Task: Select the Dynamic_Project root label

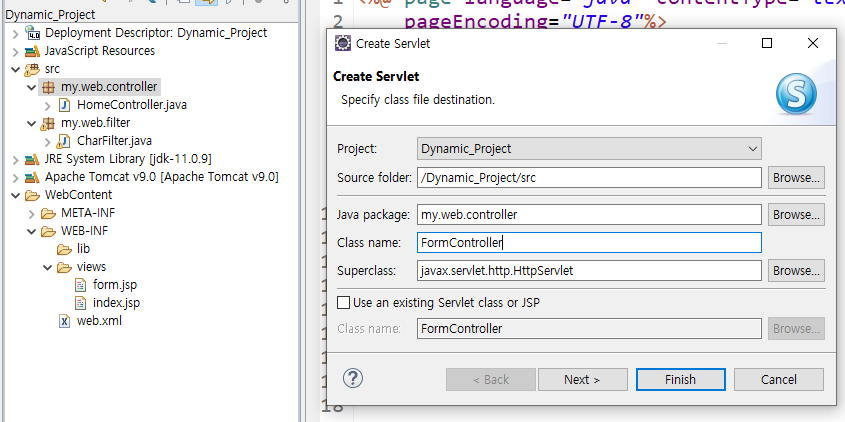Action: click(50, 15)
